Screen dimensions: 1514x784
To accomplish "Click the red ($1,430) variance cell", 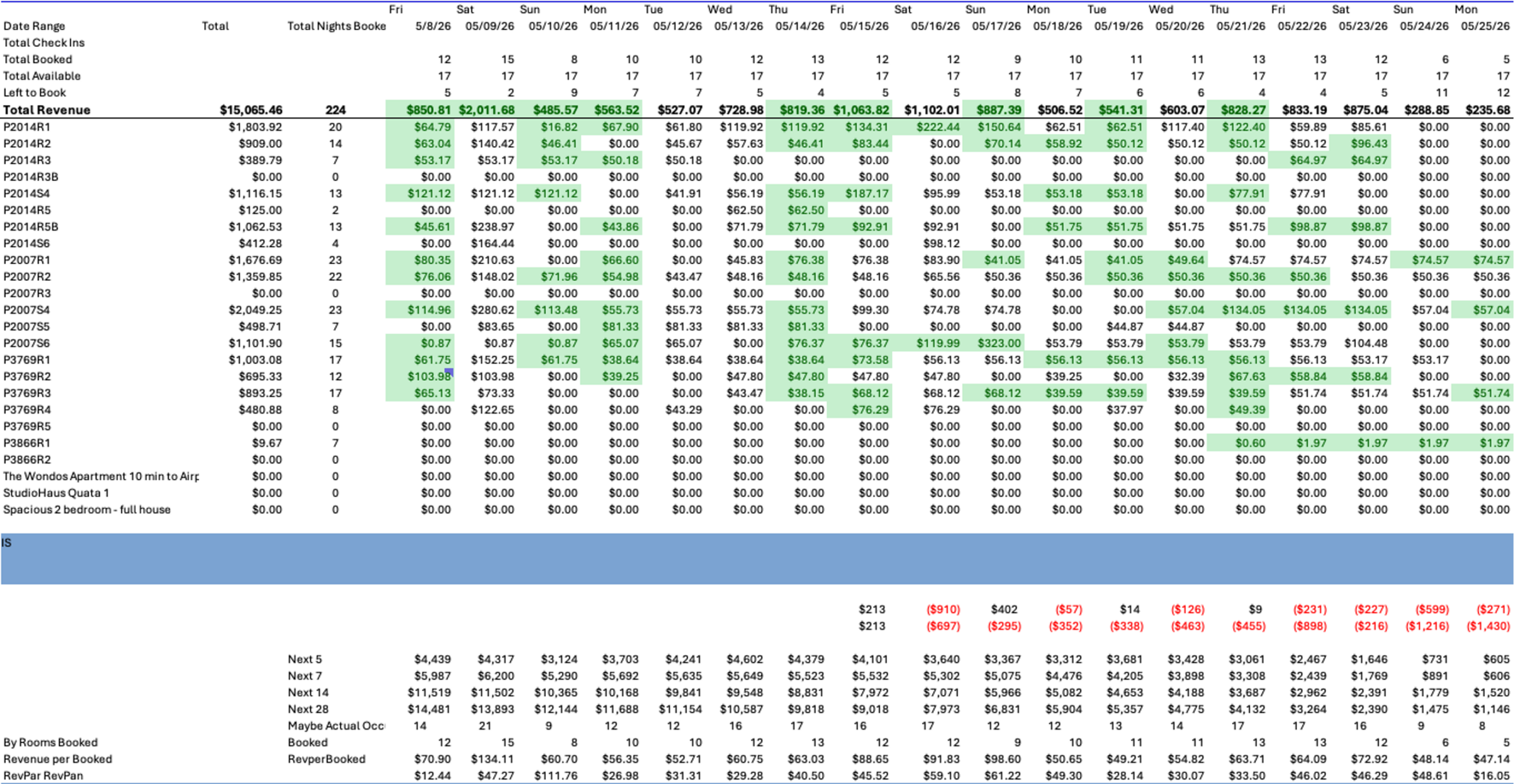I will [x=1488, y=626].
